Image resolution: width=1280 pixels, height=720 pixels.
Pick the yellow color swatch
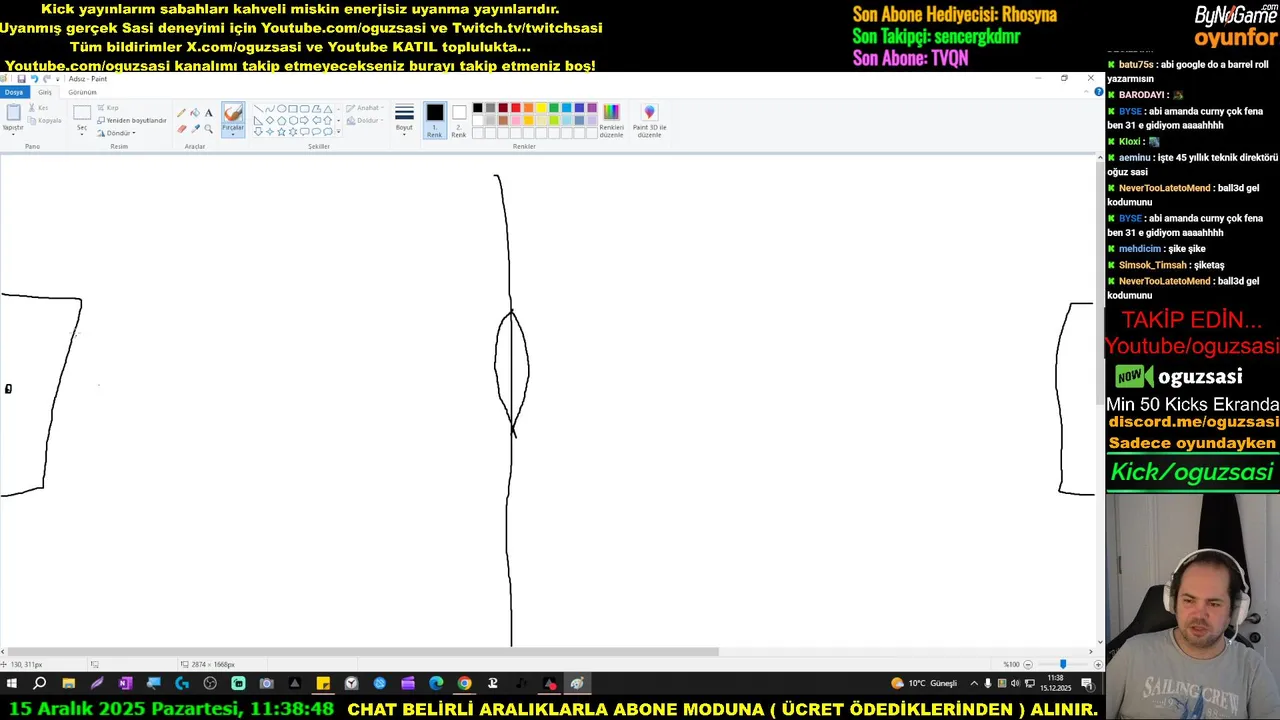point(541,108)
